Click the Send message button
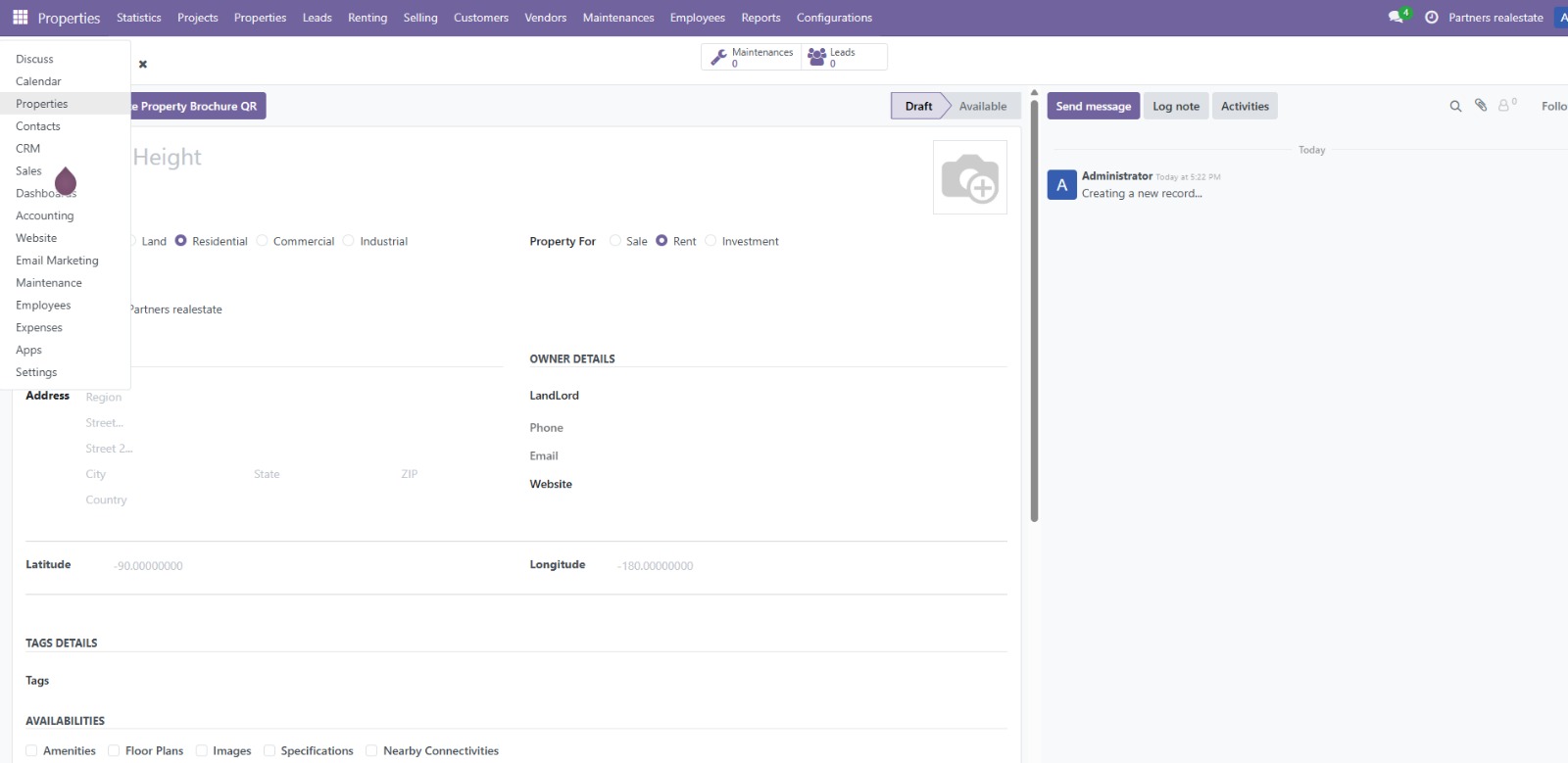The height and width of the screenshot is (763, 1568). pyautogui.click(x=1093, y=106)
